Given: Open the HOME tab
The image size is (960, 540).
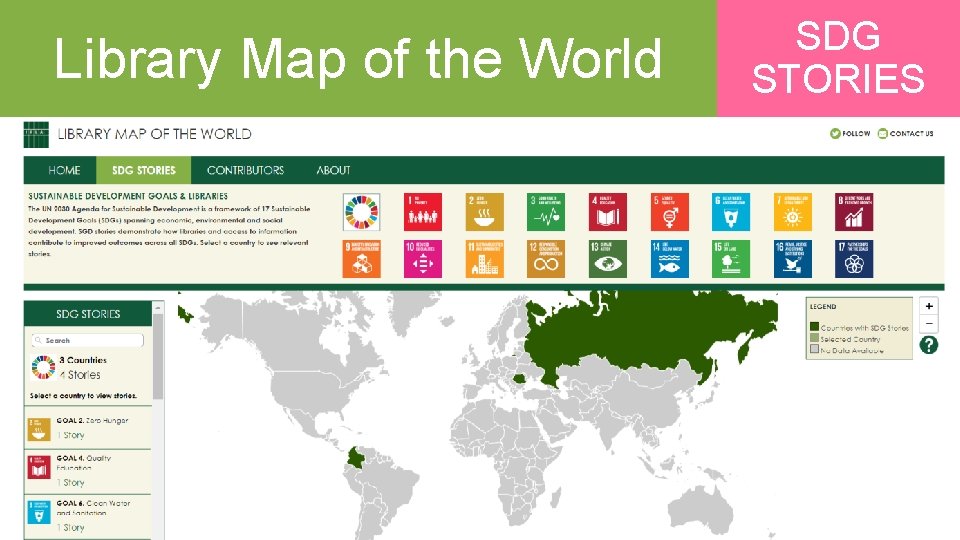Looking at the screenshot, I should coord(64,170).
